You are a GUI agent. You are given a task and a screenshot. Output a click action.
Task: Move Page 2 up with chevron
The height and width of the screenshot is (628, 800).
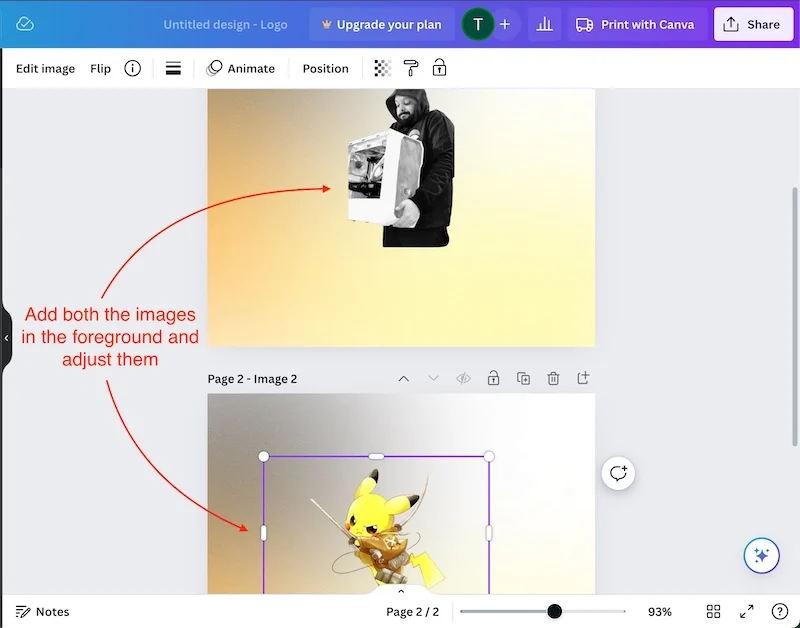click(x=404, y=379)
